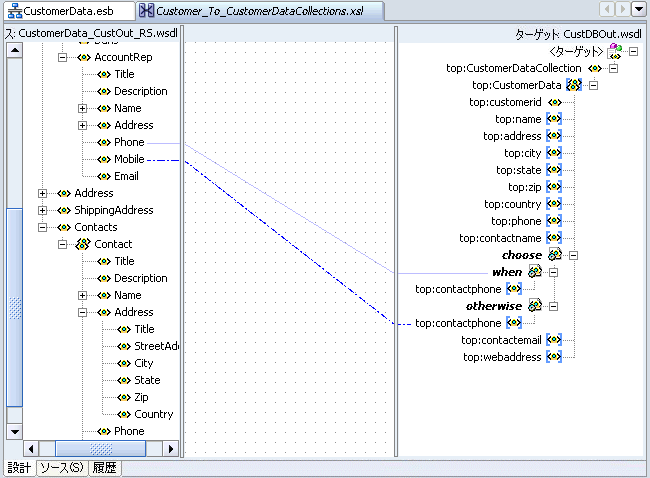This screenshot has width=650, height=478.
Task: Click the Zip element icon
Action: click(x=124, y=397)
